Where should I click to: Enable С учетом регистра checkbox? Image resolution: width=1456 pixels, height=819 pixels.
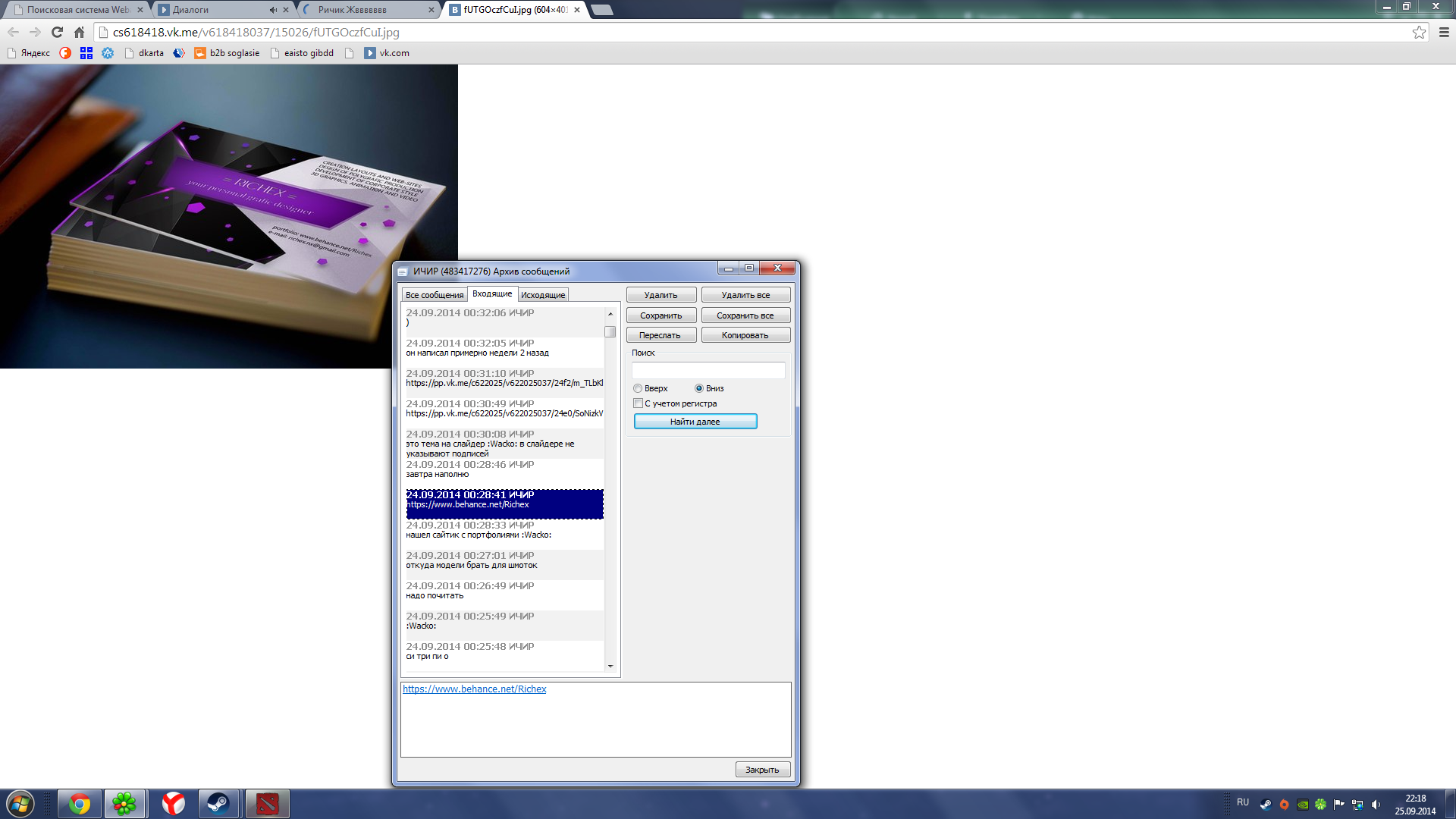click(x=638, y=403)
